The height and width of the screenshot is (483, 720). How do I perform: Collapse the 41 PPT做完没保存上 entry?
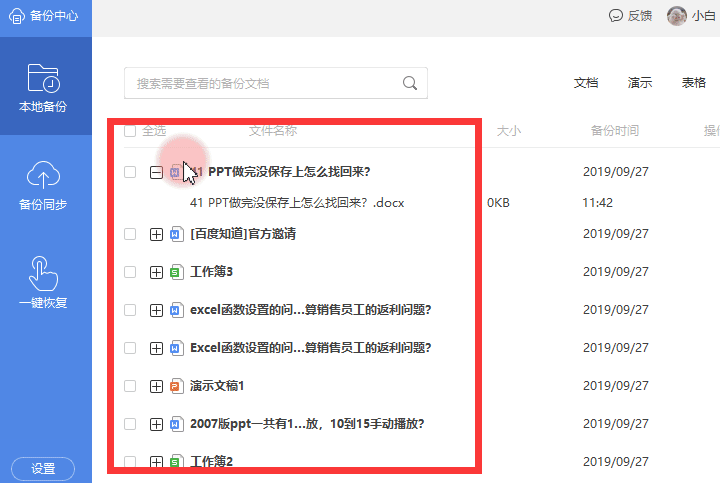(156, 173)
